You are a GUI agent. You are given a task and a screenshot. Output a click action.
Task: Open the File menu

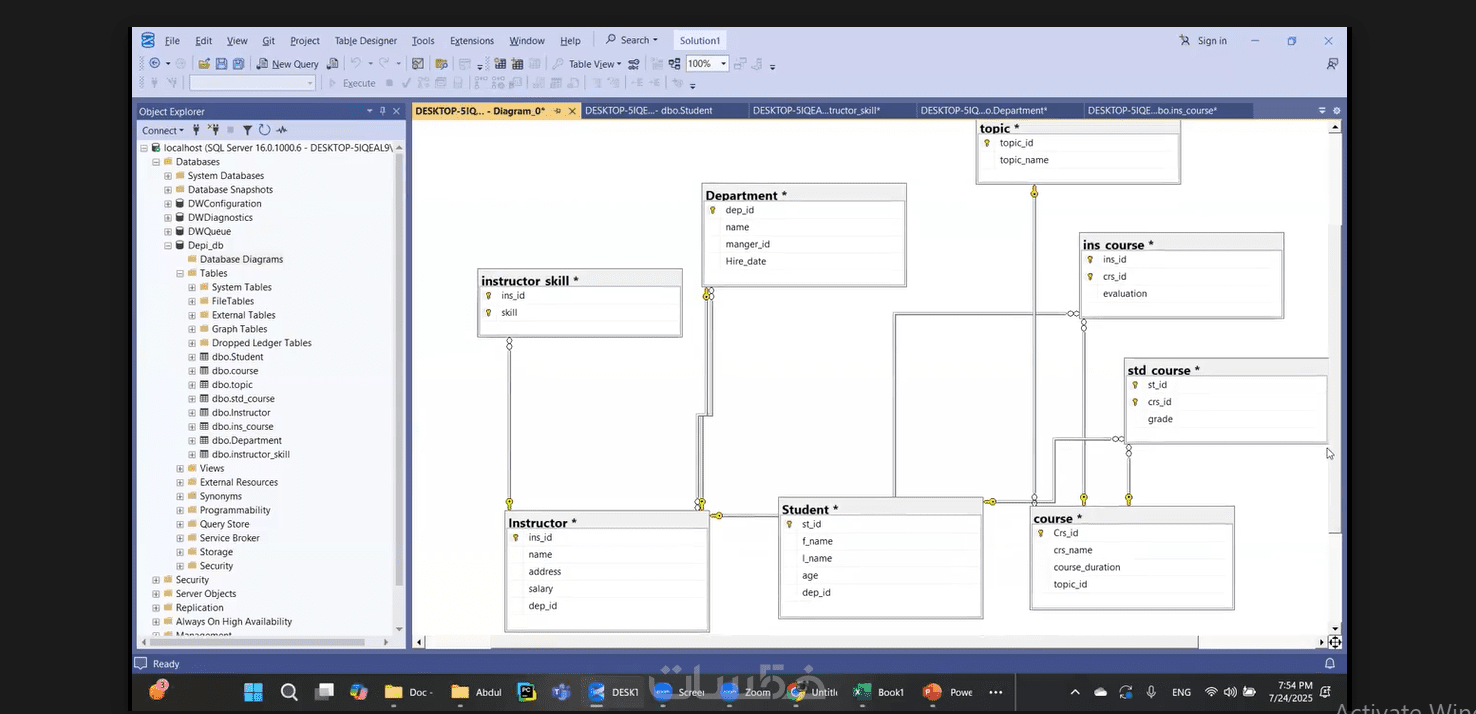point(172,41)
